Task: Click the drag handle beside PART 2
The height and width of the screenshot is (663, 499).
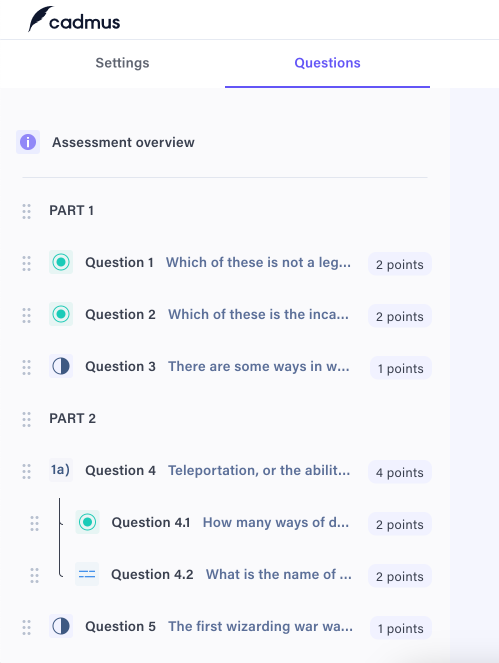Action: pos(26,419)
